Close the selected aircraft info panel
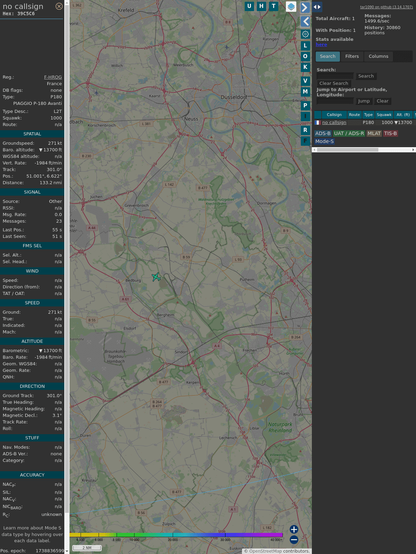 (59, 6)
